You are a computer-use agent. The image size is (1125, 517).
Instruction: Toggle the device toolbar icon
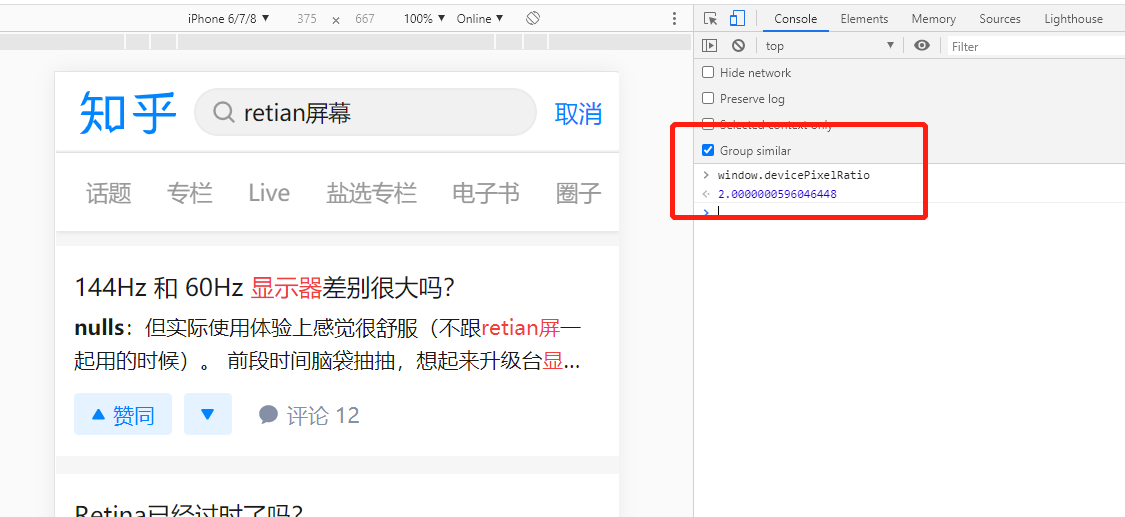pos(737,19)
